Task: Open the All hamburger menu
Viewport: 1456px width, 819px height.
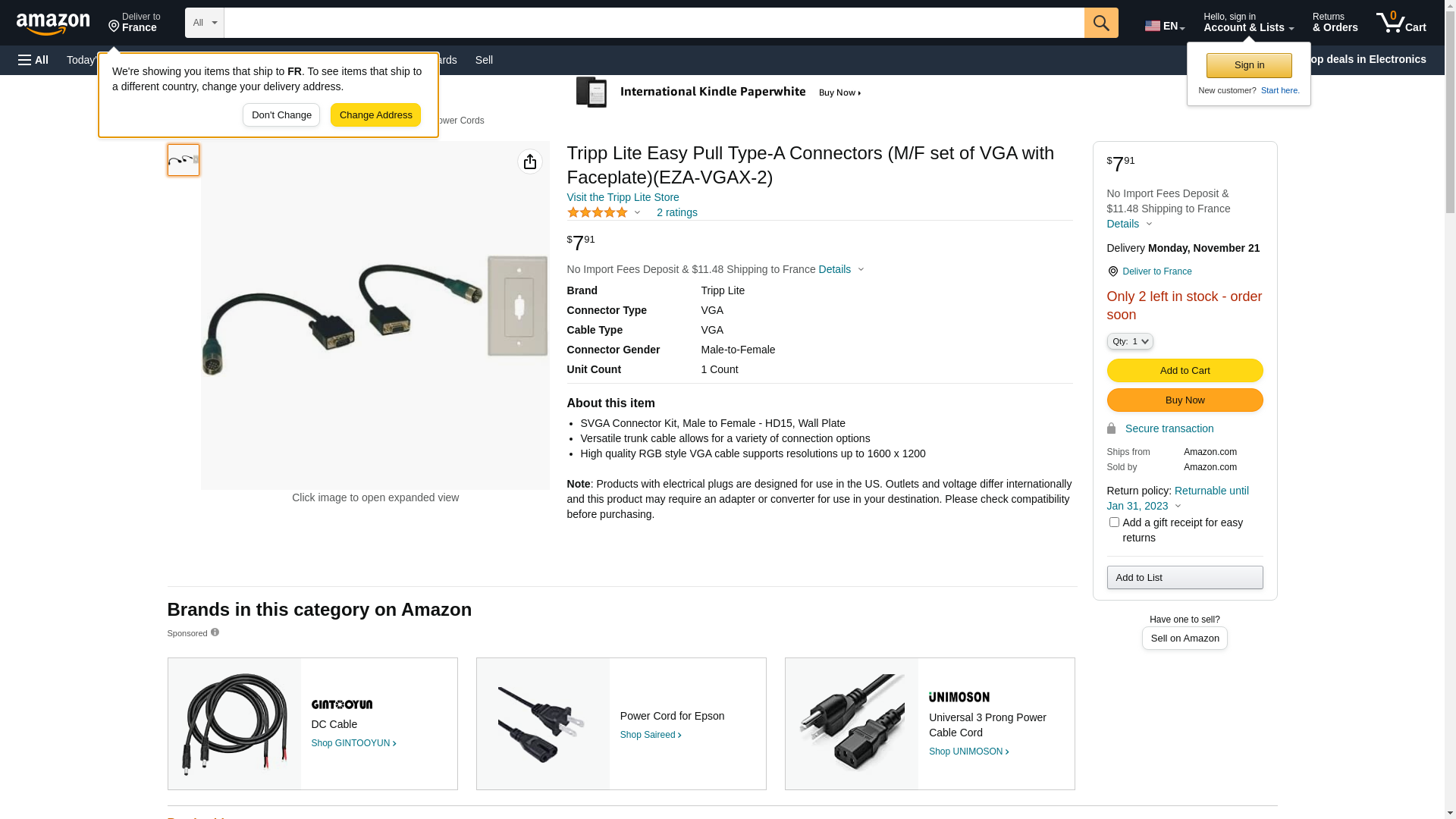Action: [33, 60]
